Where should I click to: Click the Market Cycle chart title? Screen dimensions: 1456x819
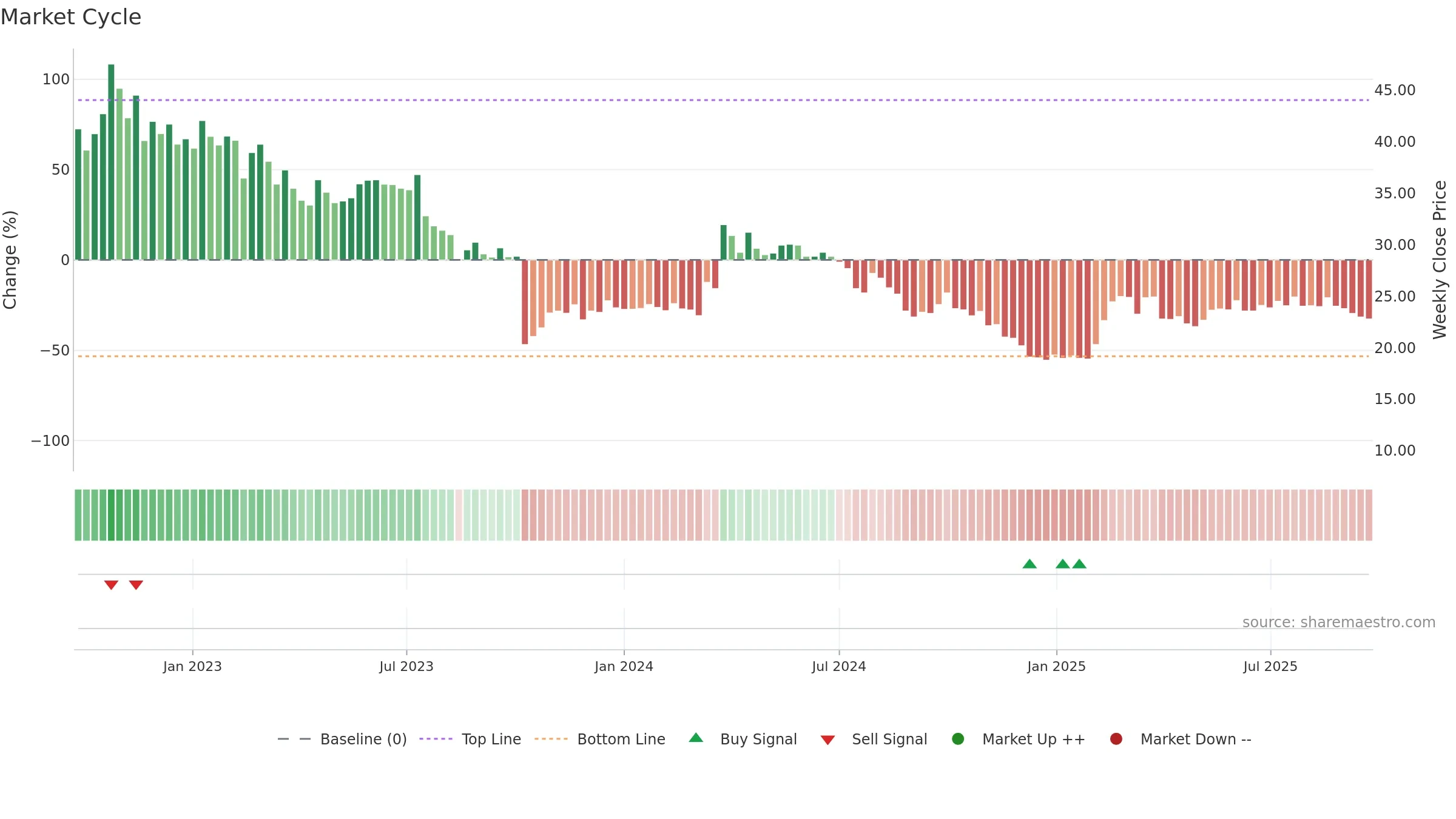(x=71, y=17)
